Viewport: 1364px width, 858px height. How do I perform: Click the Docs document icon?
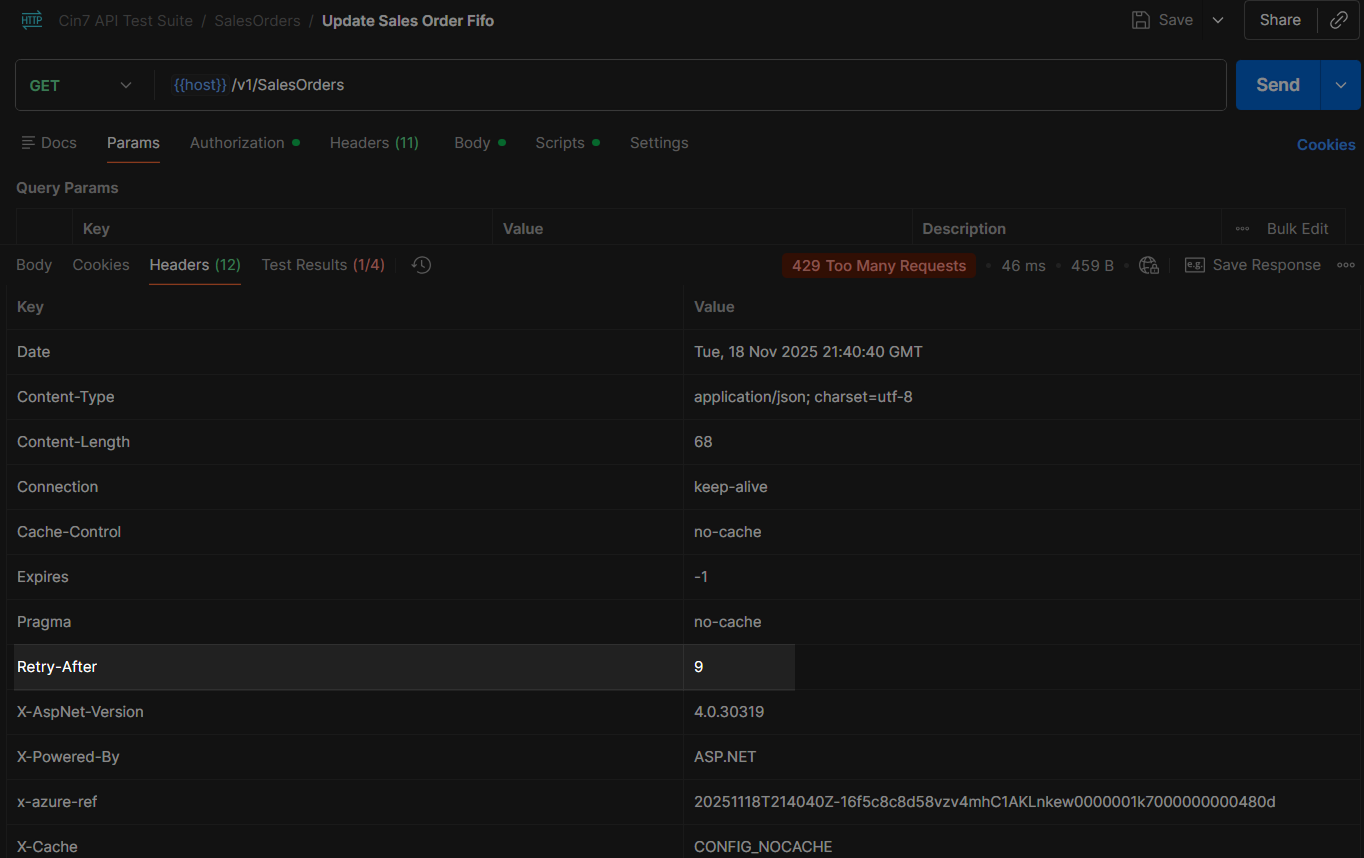pyautogui.click(x=28, y=143)
